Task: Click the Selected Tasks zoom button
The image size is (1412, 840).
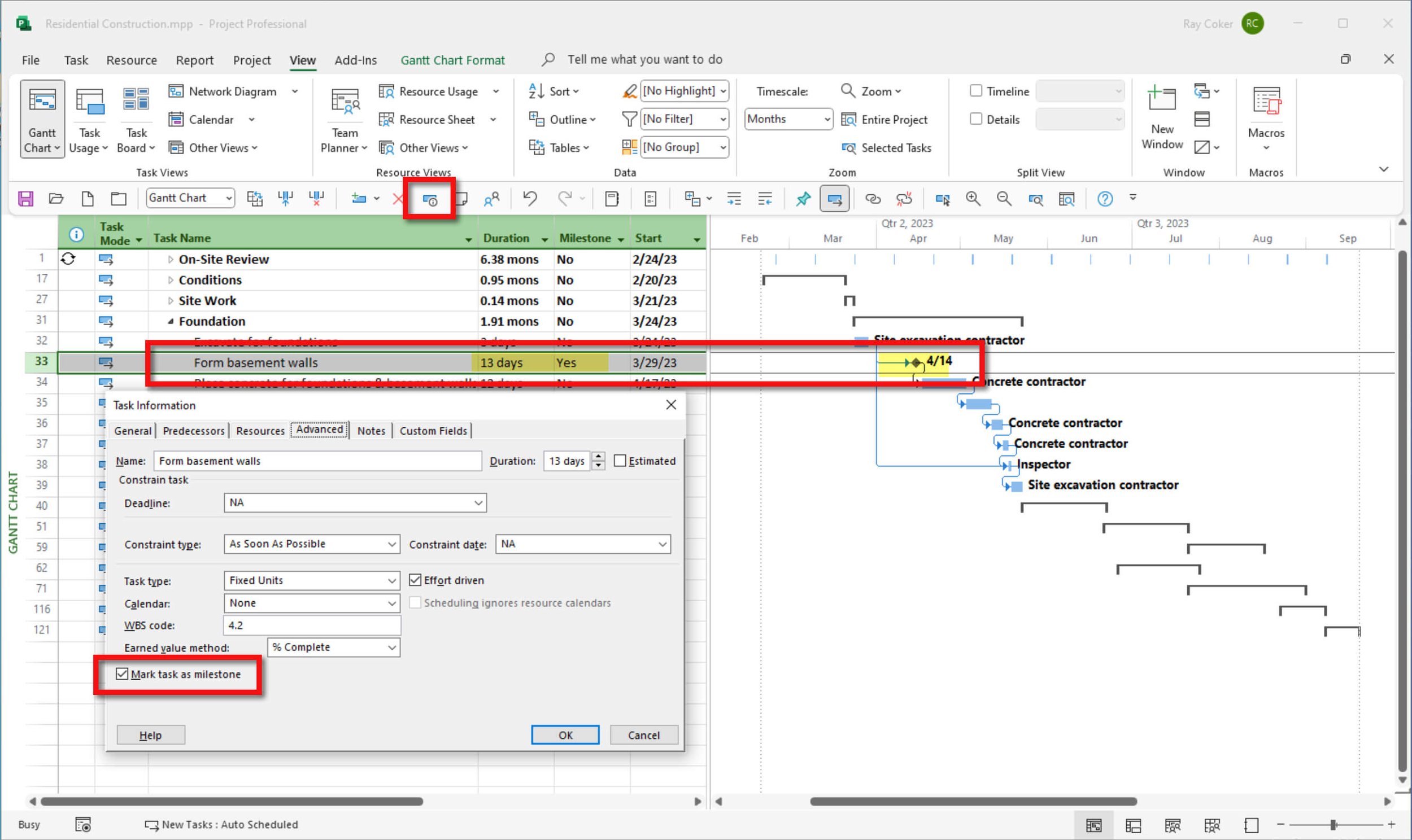Action: 886,148
